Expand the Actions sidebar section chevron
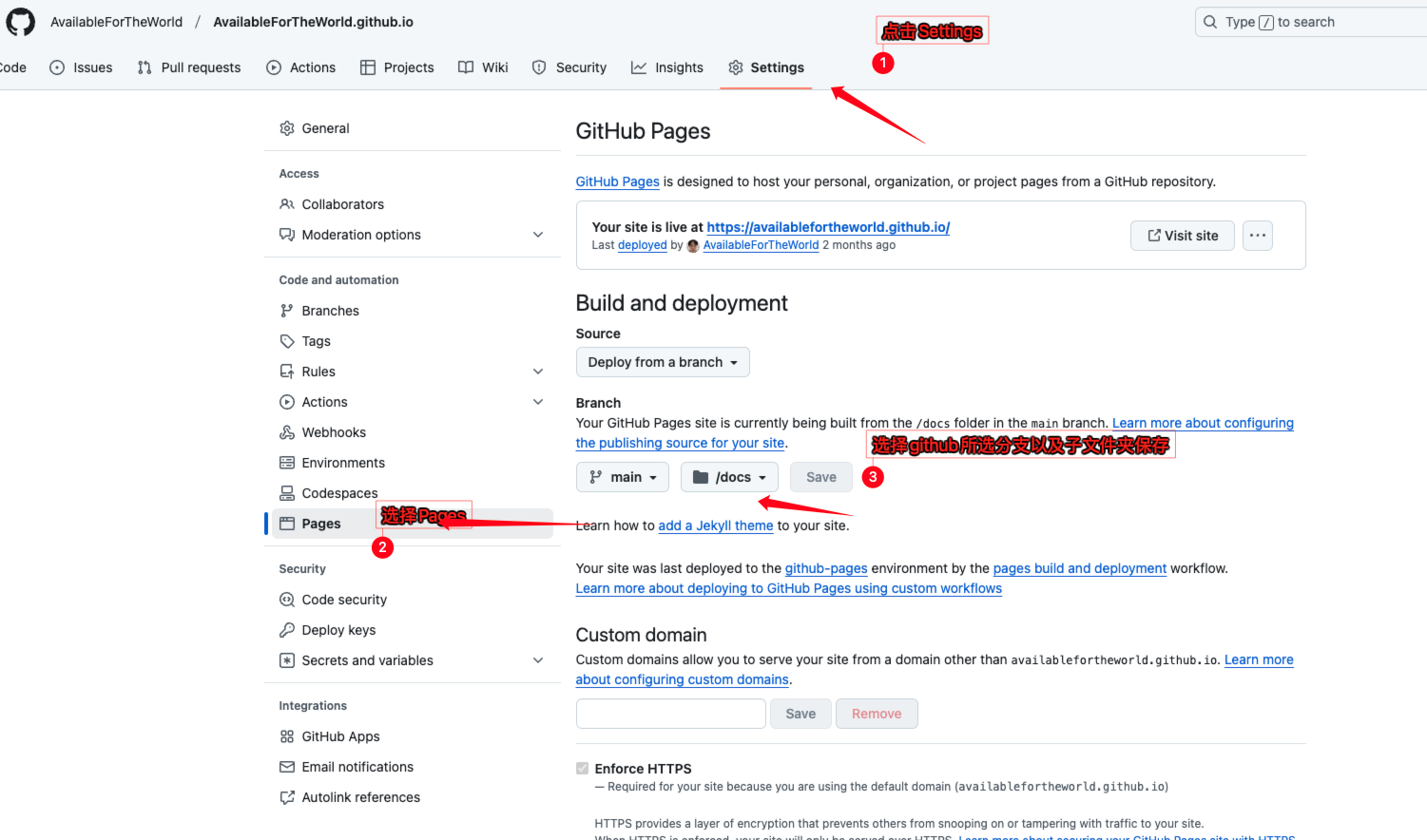1427x840 pixels. coord(538,402)
